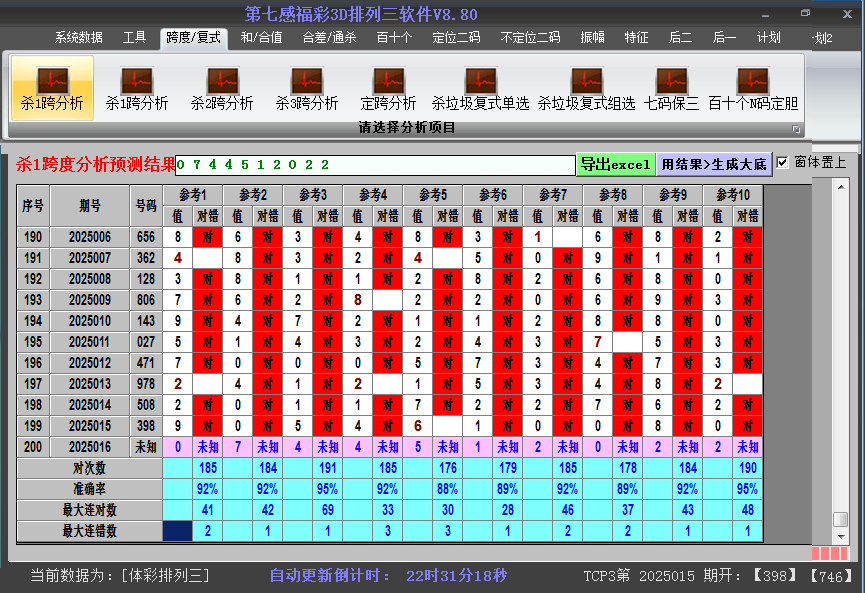Select the 2025006 period cell
This screenshot has width=865, height=593.
(90, 237)
